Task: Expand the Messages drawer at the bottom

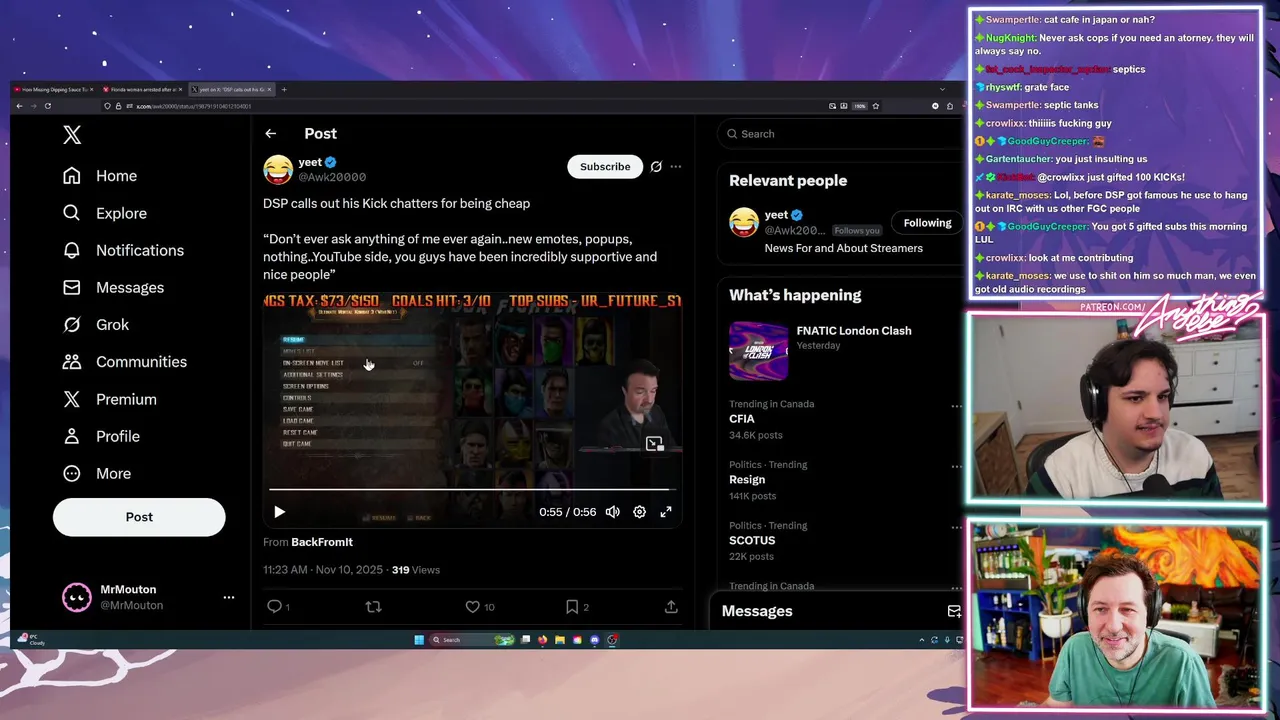Action: coord(836,611)
